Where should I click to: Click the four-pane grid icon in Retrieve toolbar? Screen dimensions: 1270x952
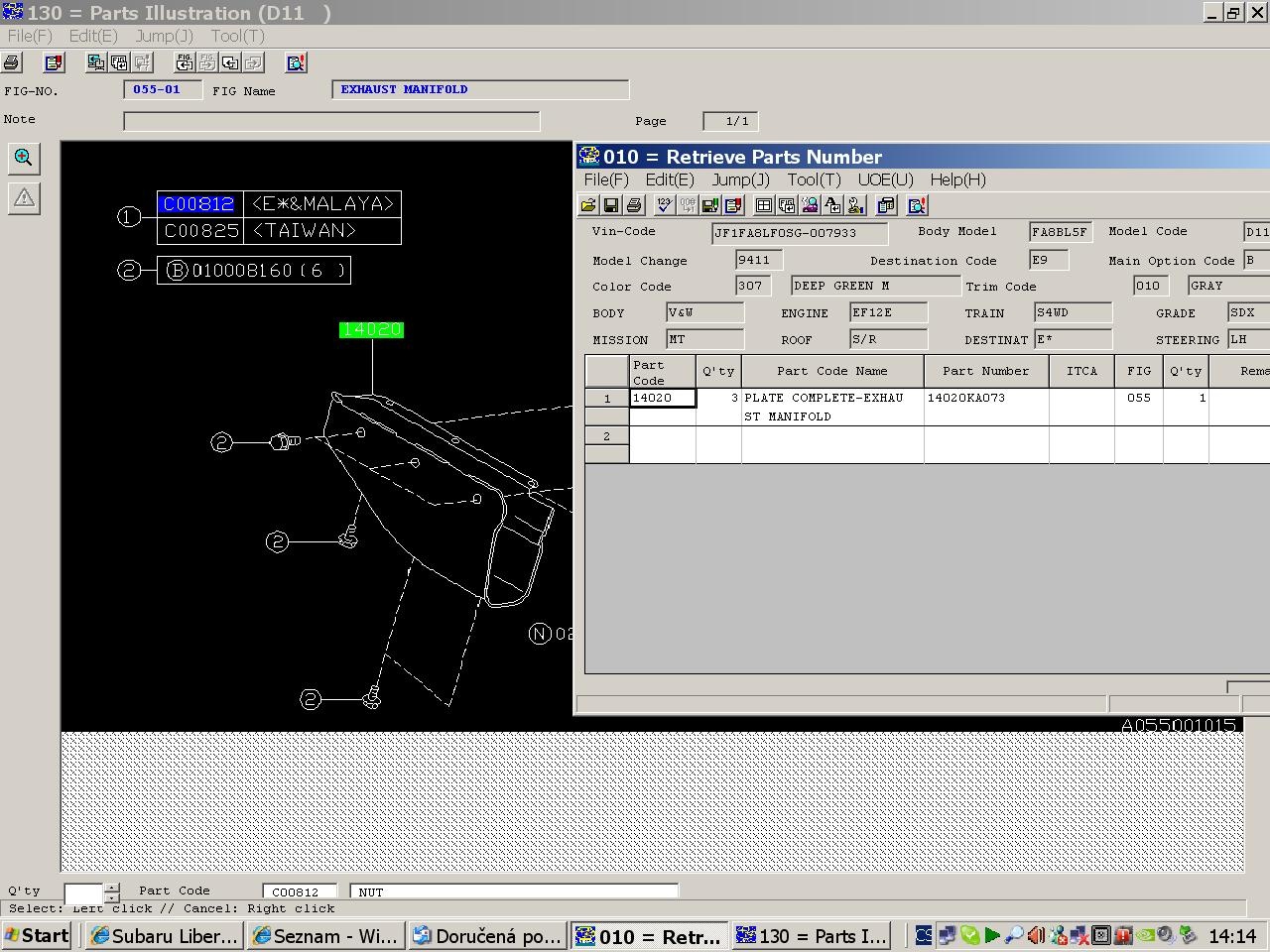click(764, 205)
